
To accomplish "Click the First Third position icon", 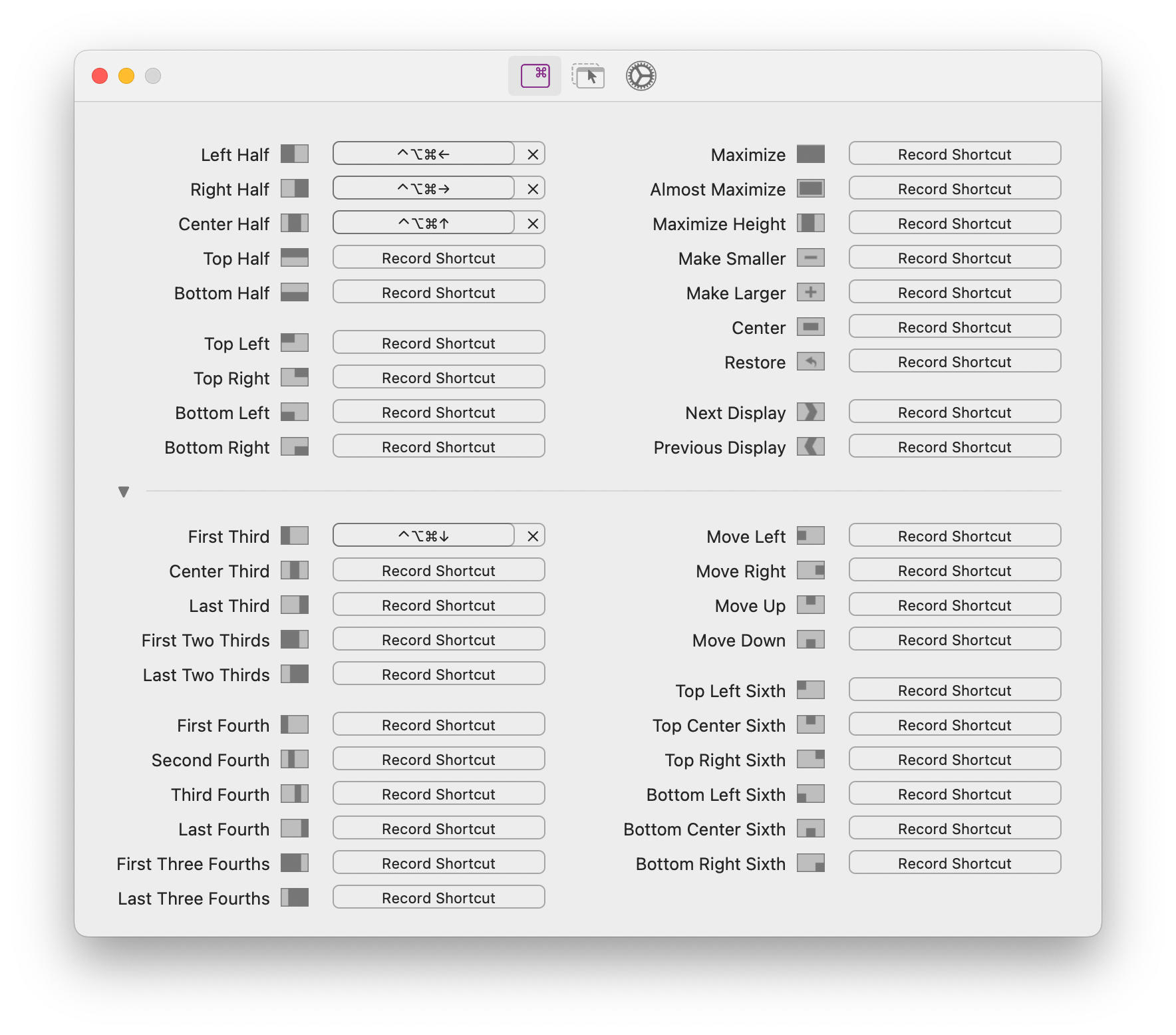I will pyautogui.click(x=295, y=535).
